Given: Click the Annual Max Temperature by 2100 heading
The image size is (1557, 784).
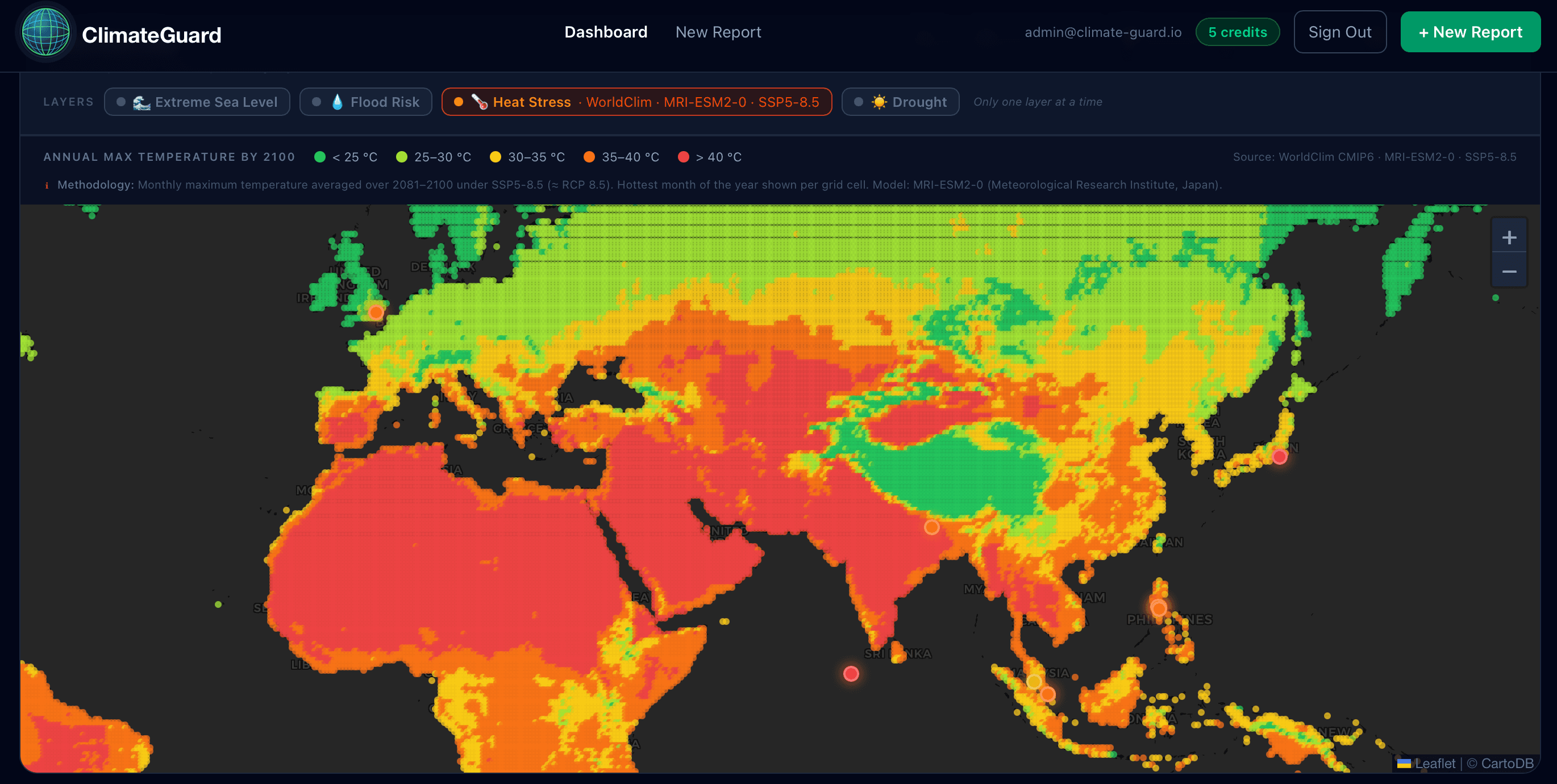Looking at the screenshot, I should [x=169, y=157].
